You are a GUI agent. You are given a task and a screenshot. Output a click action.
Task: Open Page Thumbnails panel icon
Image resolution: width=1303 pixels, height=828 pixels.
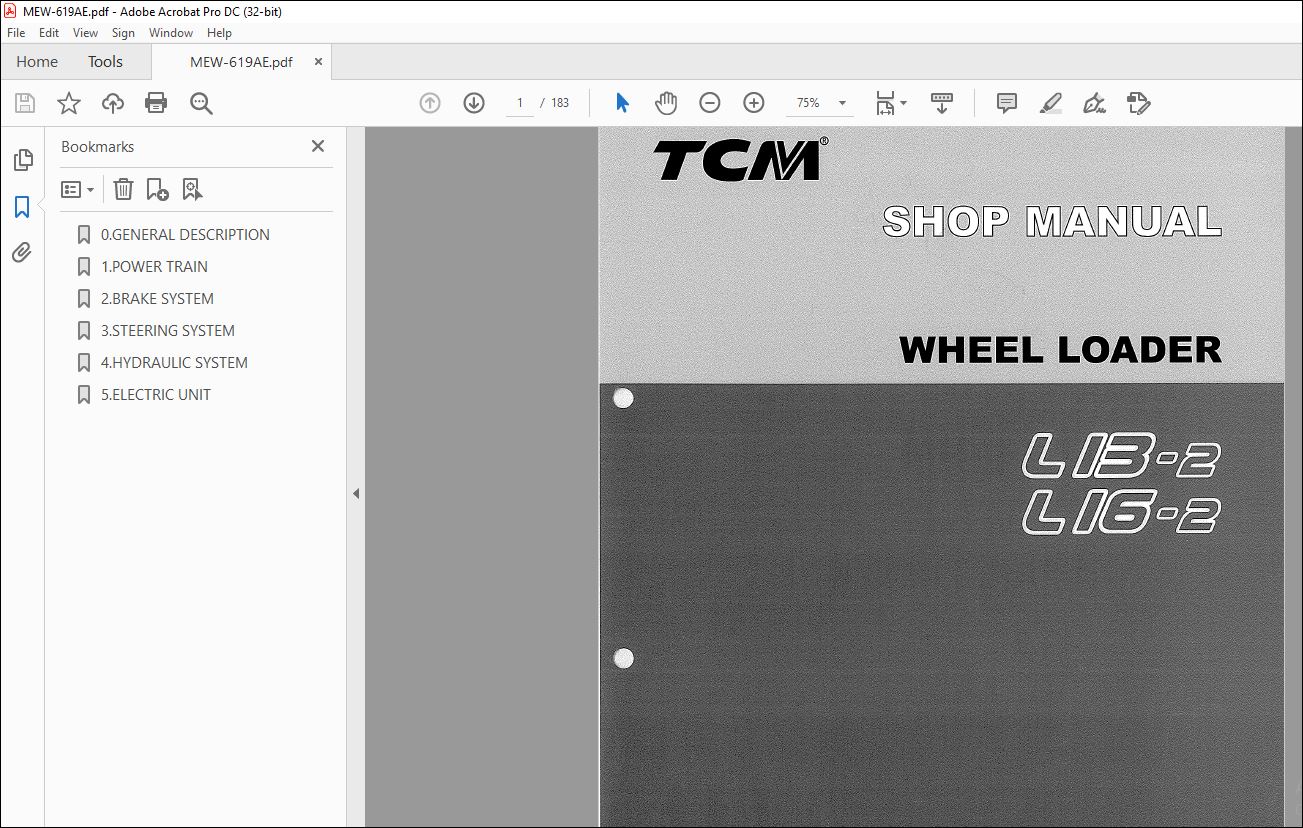click(x=22, y=160)
